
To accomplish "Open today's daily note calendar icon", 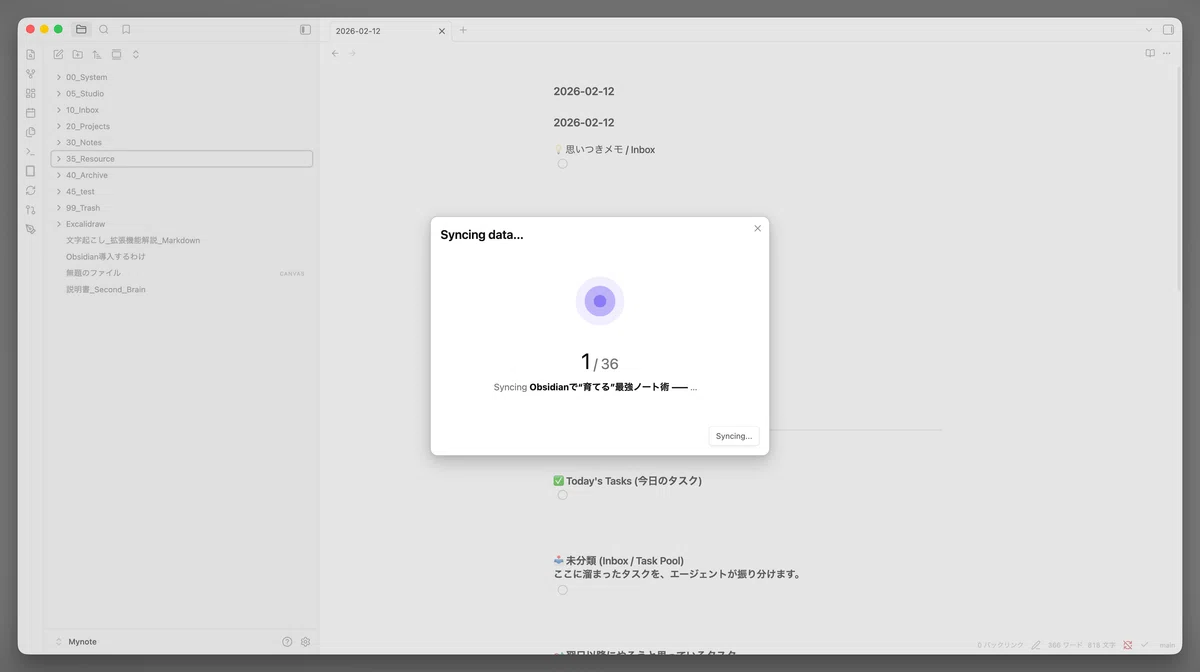I will [31, 112].
